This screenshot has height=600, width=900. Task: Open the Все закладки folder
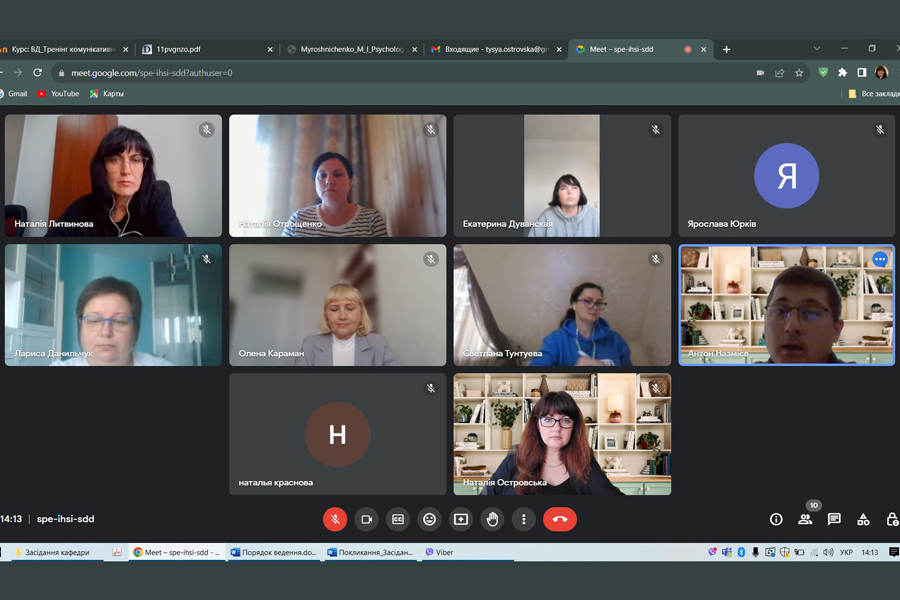tap(874, 94)
